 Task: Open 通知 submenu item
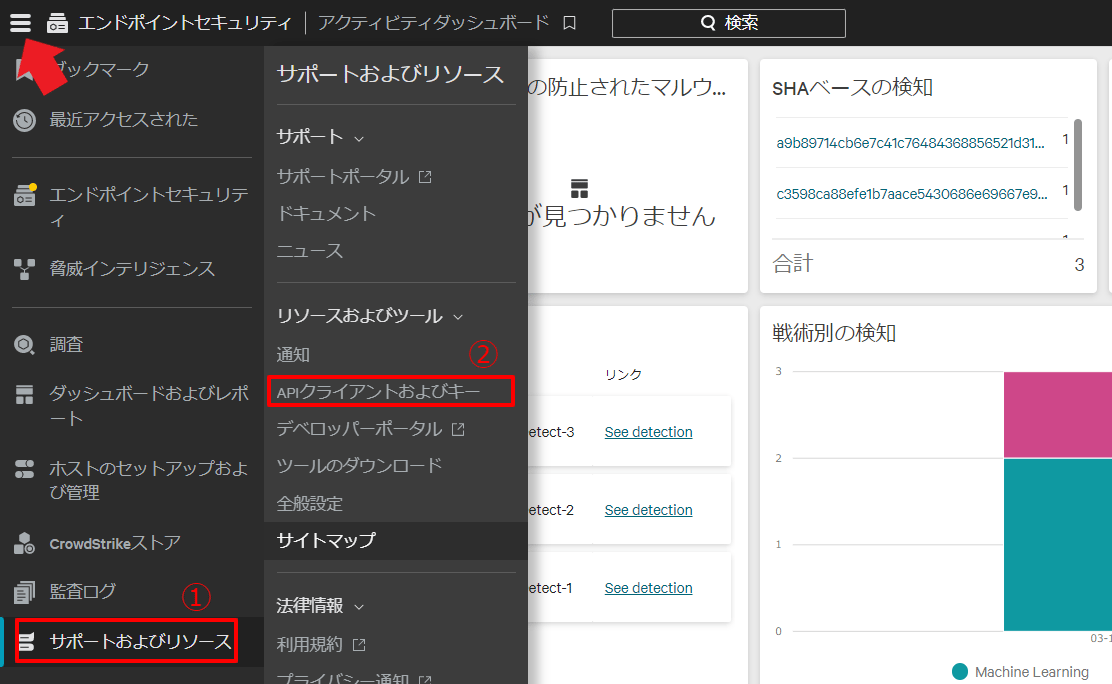click(x=293, y=354)
